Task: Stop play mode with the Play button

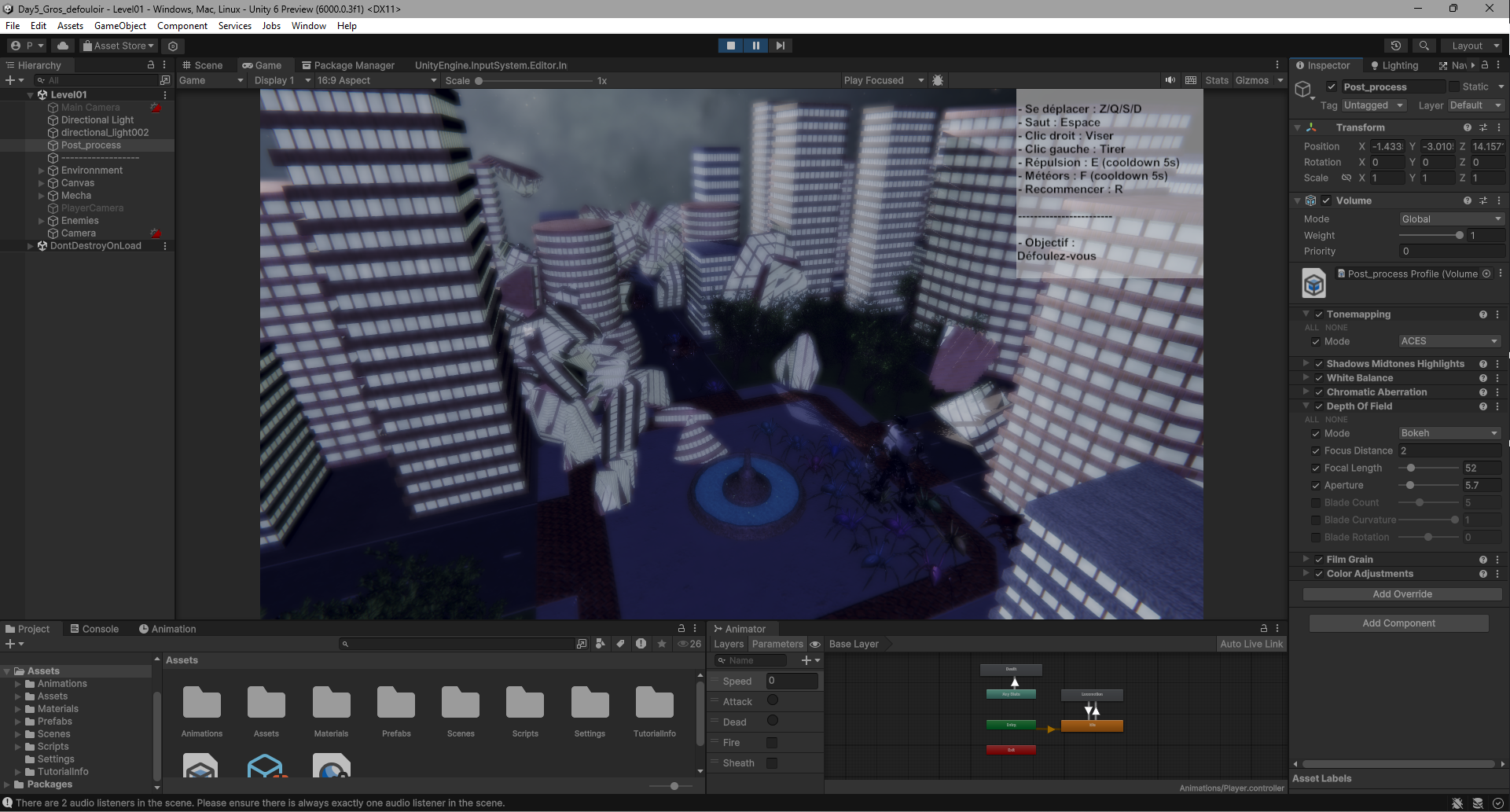Action: click(730, 46)
